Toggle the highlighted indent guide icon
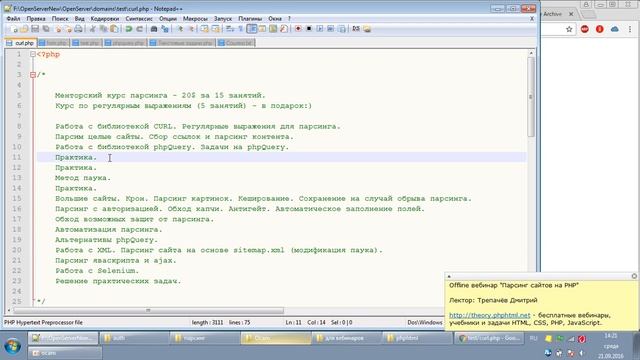Screen dimensions: 640x360 pos(252,29)
